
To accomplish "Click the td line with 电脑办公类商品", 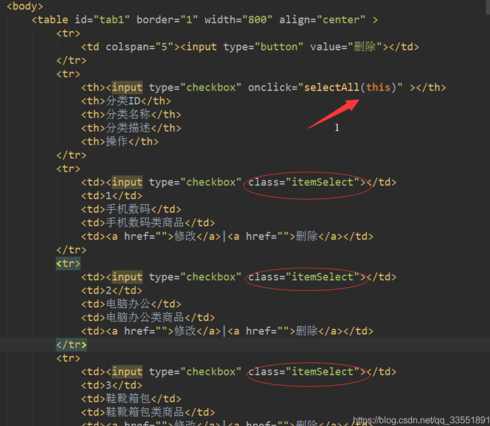I will coord(148,317).
